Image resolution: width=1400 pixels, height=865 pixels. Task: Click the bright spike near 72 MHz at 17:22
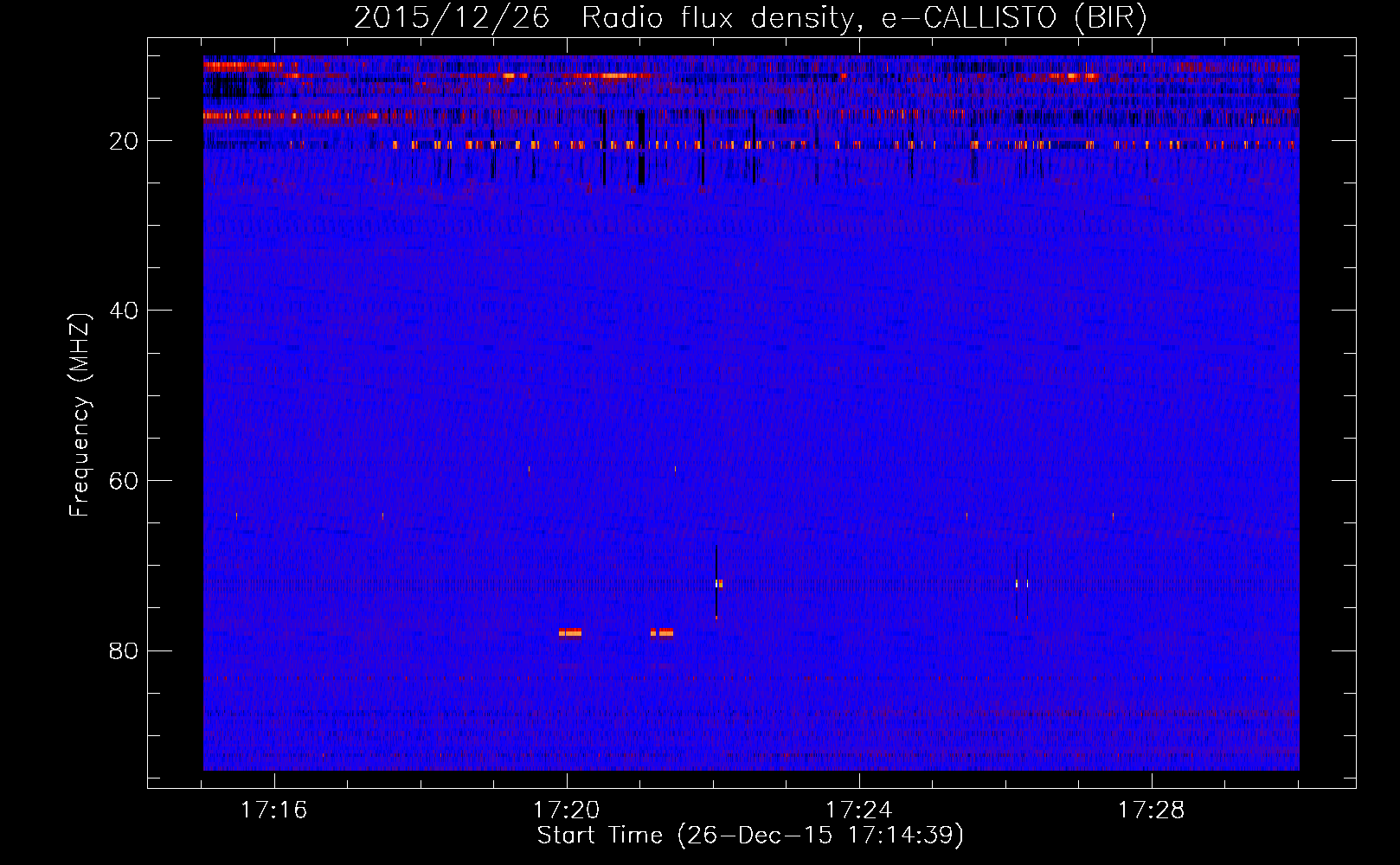pyautogui.click(x=718, y=584)
